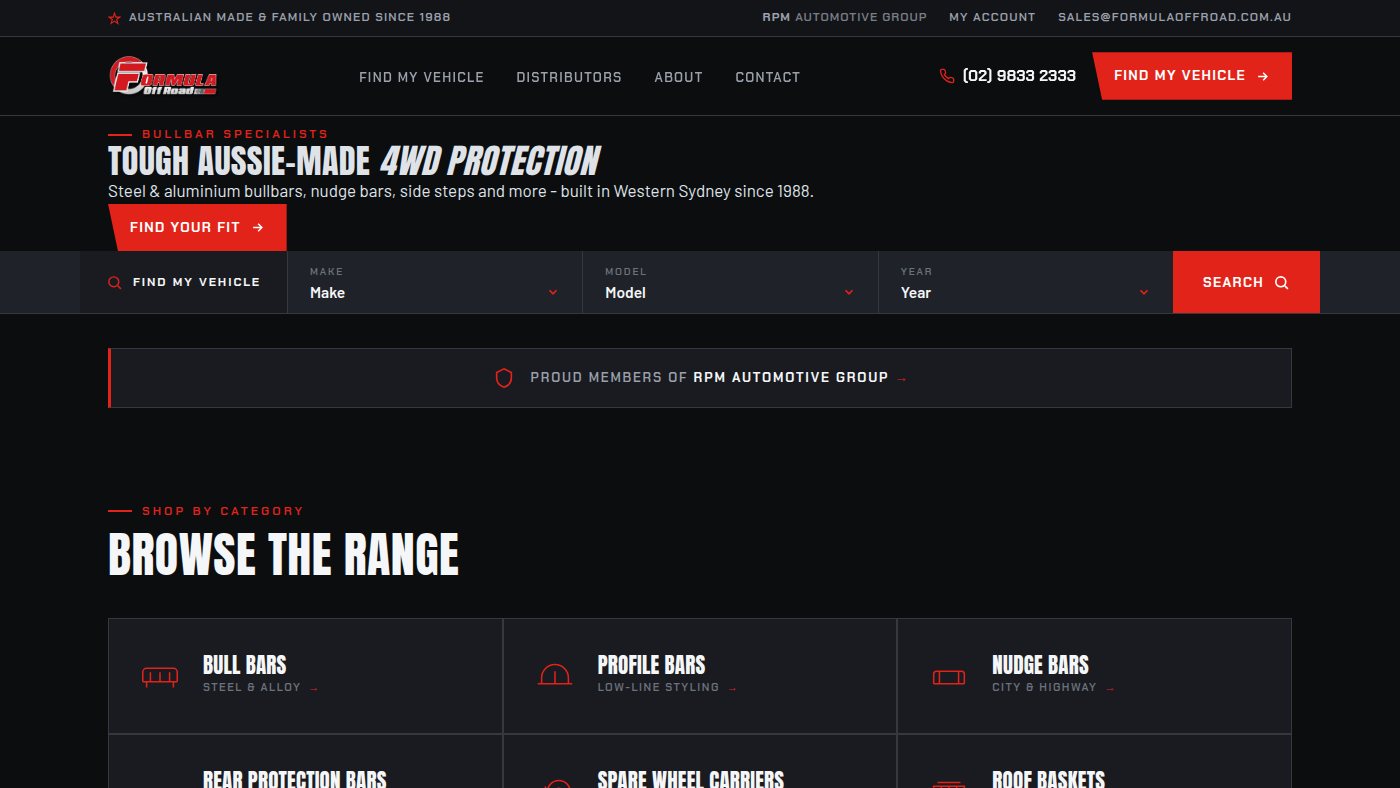Open the Model dropdown
Image resolution: width=1400 pixels, height=788 pixels.
[x=730, y=283]
